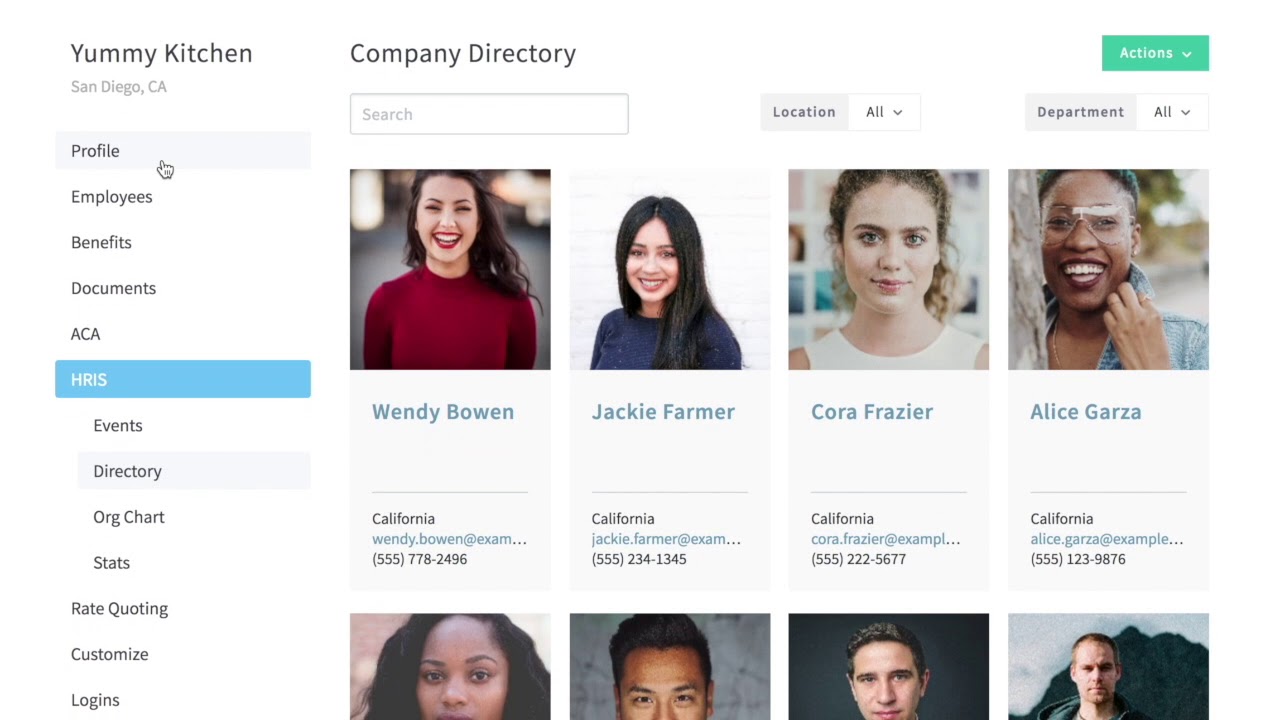View HRIS Stats page
Screen dimensions: 1280x720
pyautogui.click(x=111, y=563)
